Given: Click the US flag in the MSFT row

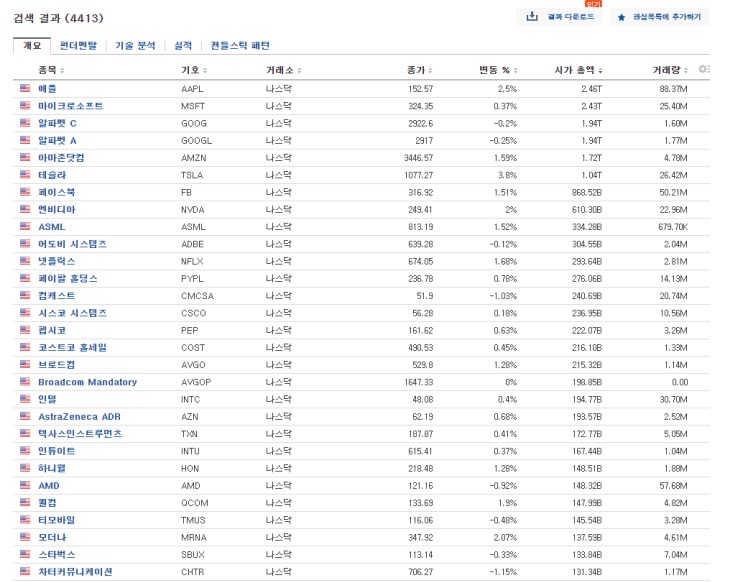Looking at the screenshot, I should coord(25,105).
